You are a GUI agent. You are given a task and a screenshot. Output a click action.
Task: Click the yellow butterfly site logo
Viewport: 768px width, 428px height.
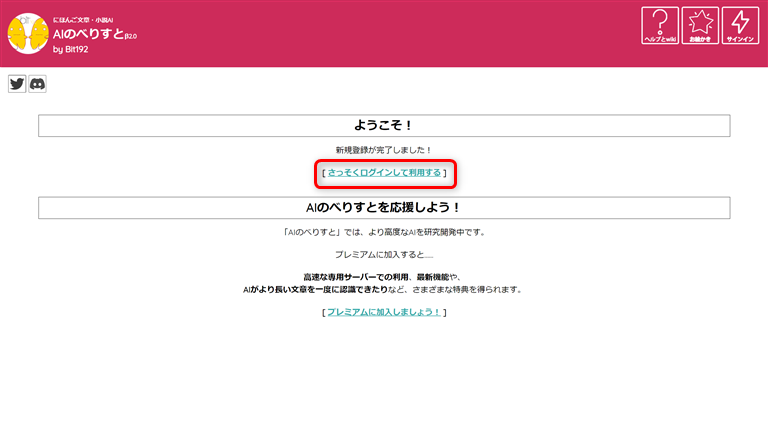point(26,34)
